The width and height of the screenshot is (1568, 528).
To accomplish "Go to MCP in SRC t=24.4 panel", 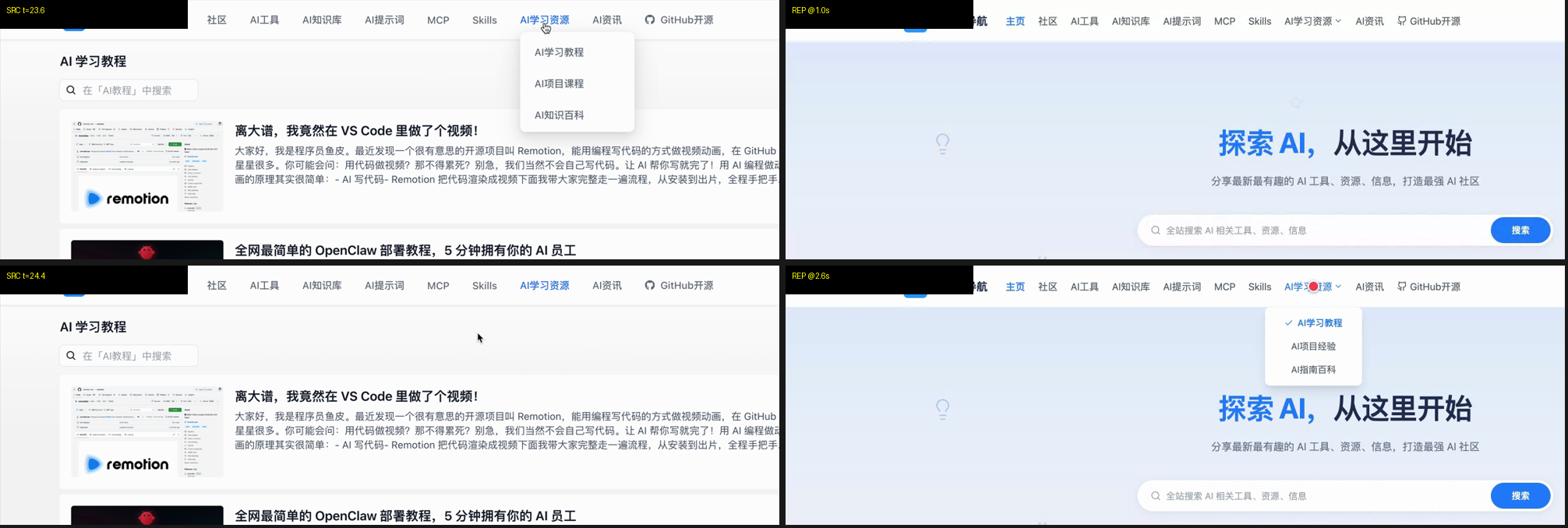I will 439,286.
